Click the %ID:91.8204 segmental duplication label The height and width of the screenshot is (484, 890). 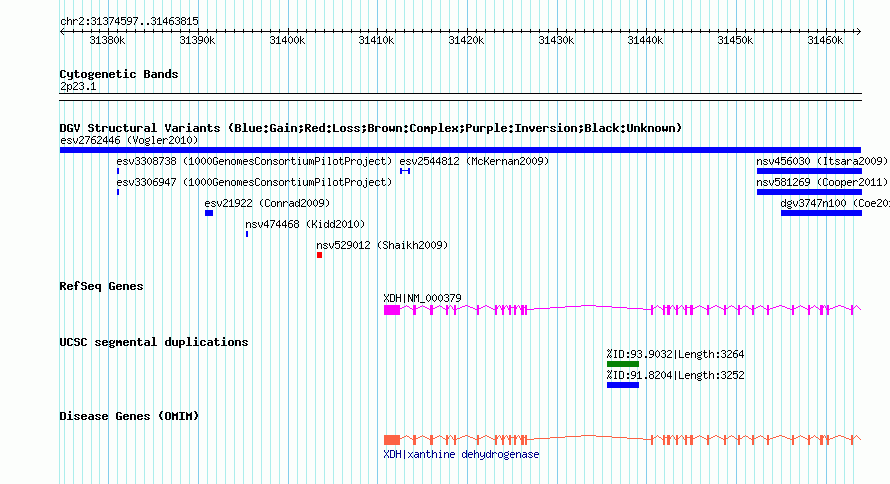[675, 376]
